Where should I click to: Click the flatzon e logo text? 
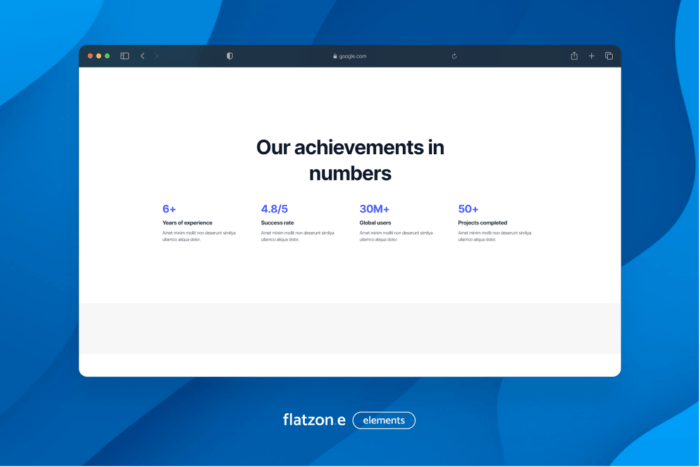click(314, 420)
